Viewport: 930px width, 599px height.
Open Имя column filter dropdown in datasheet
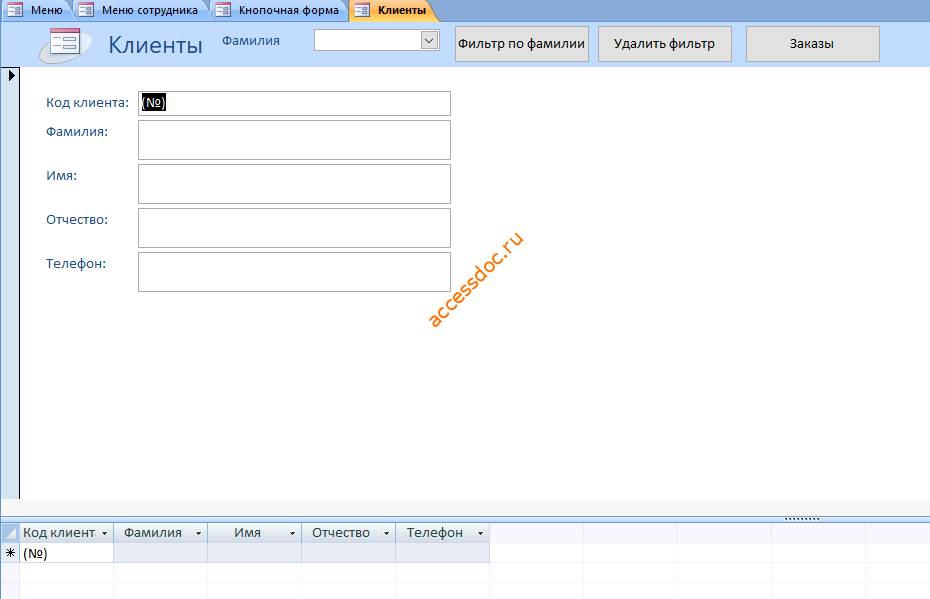[x=292, y=533]
